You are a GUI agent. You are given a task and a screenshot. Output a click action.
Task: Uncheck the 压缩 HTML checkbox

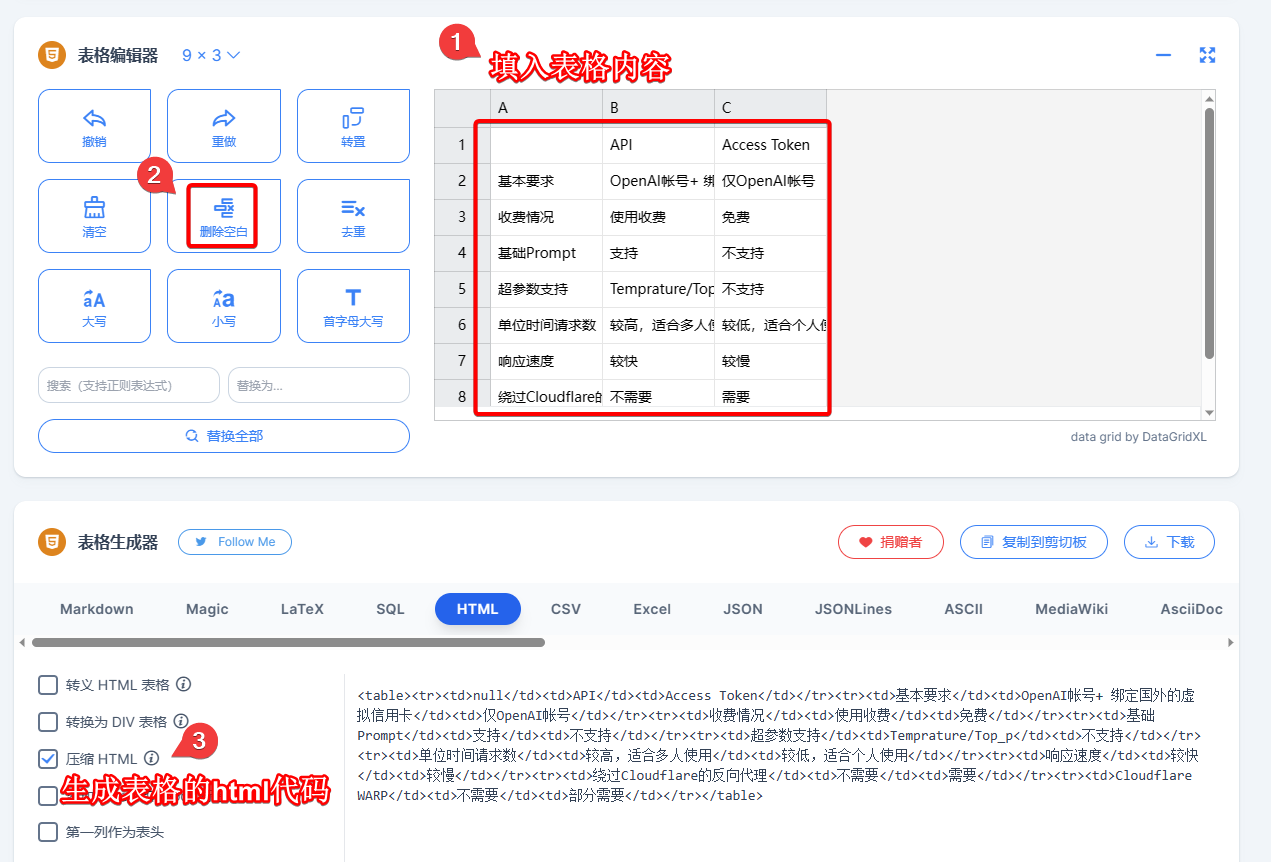[x=48, y=759]
